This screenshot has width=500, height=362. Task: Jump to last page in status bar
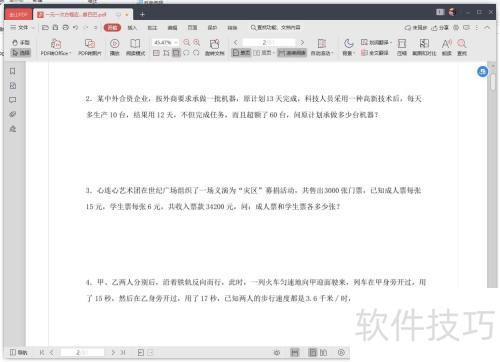(123, 352)
